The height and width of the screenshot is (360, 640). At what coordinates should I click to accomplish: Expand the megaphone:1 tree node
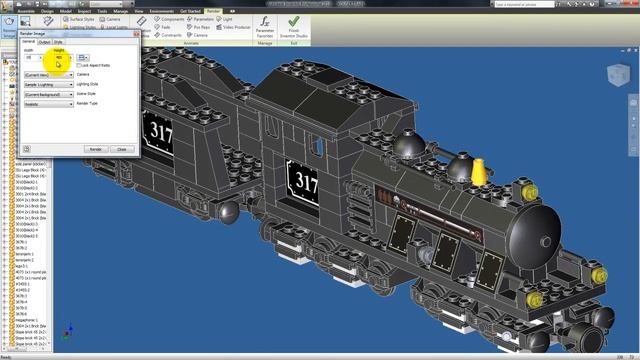(x=5, y=320)
